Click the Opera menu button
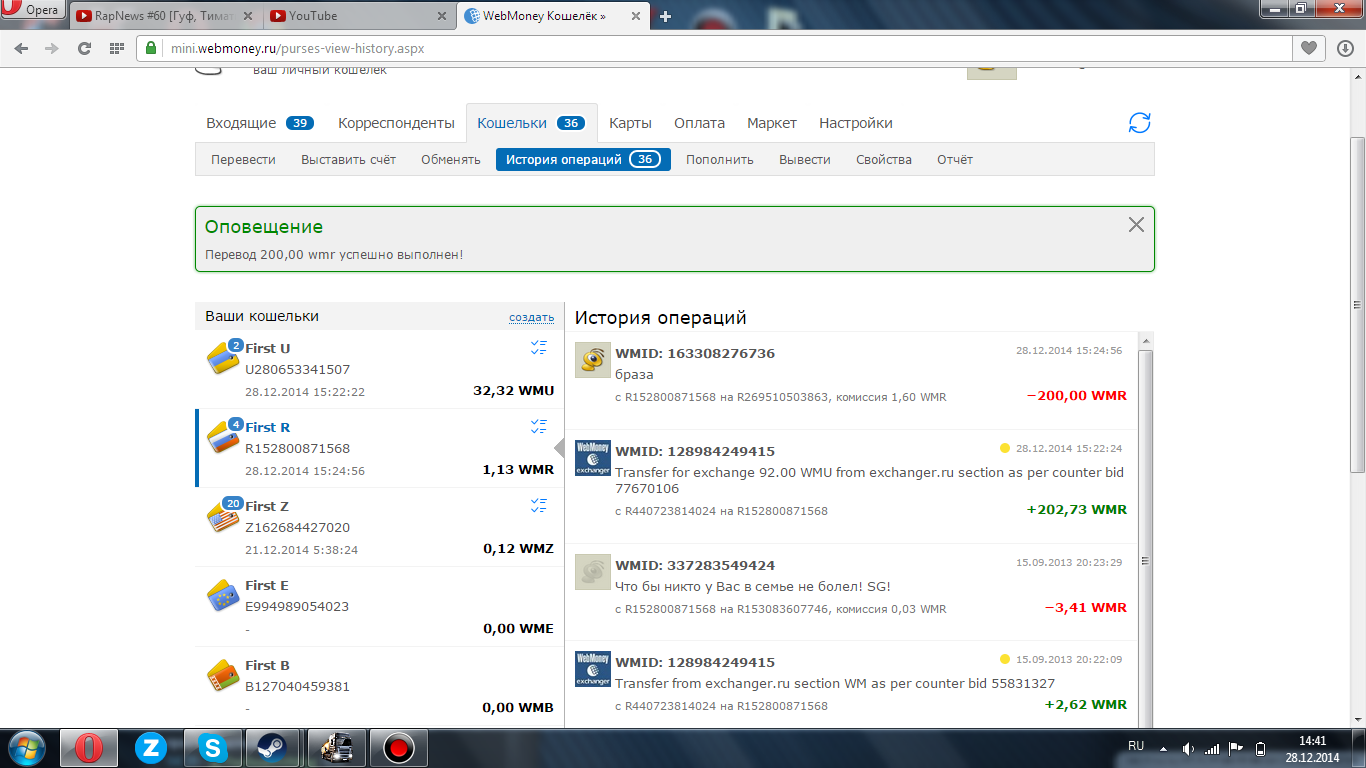This screenshot has width=1366, height=768. coord(34,11)
